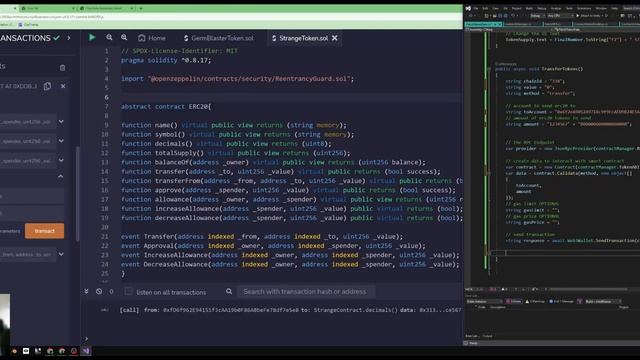Screen dimensions: 640x360
Task: Click the second parameter input field above transact
Action: (x=32, y=213)
